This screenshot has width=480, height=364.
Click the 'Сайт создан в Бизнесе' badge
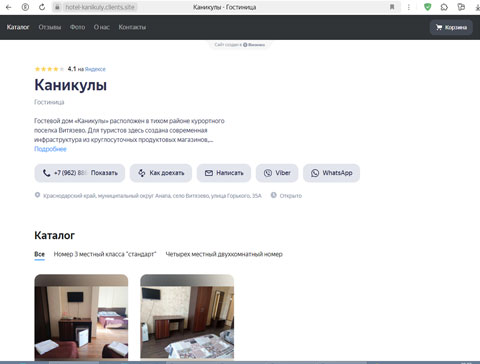(240, 45)
